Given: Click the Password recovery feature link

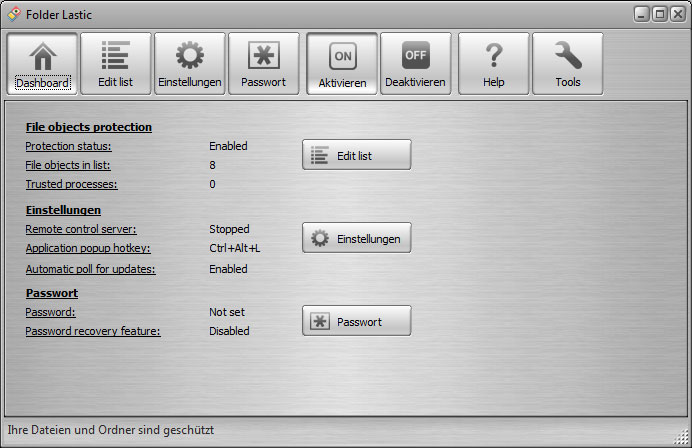Looking at the screenshot, I should click(92, 331).
